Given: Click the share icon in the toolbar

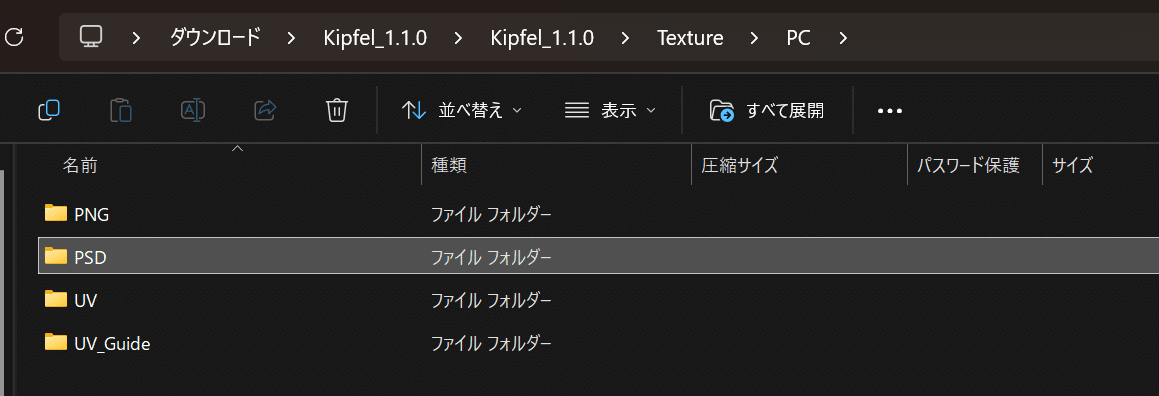Looking at the screenshot, I should [x=265, y=111].
